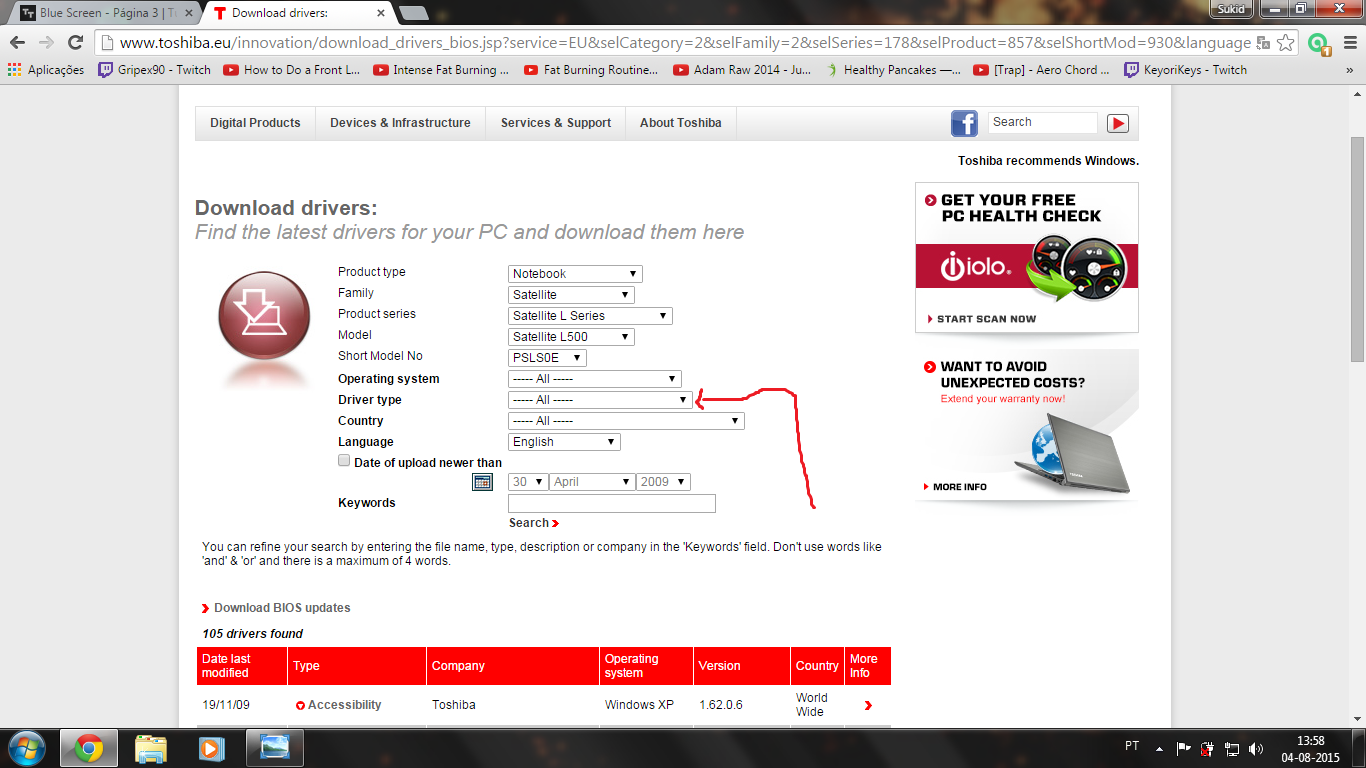1366x768 pixels.
Task: Click the browser forward arrow
Action: 46,43
